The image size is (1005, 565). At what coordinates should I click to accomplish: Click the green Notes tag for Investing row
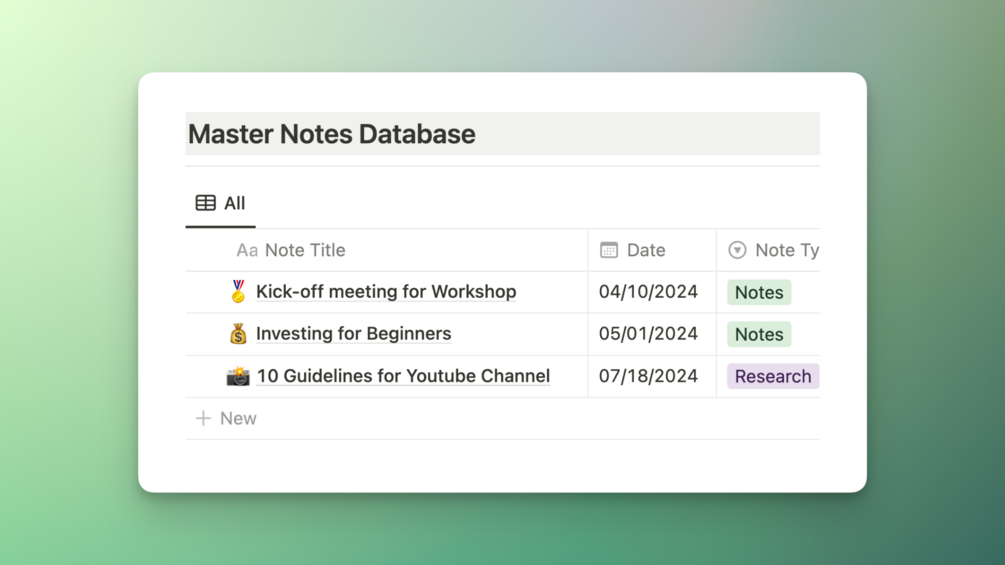(759, 334)
